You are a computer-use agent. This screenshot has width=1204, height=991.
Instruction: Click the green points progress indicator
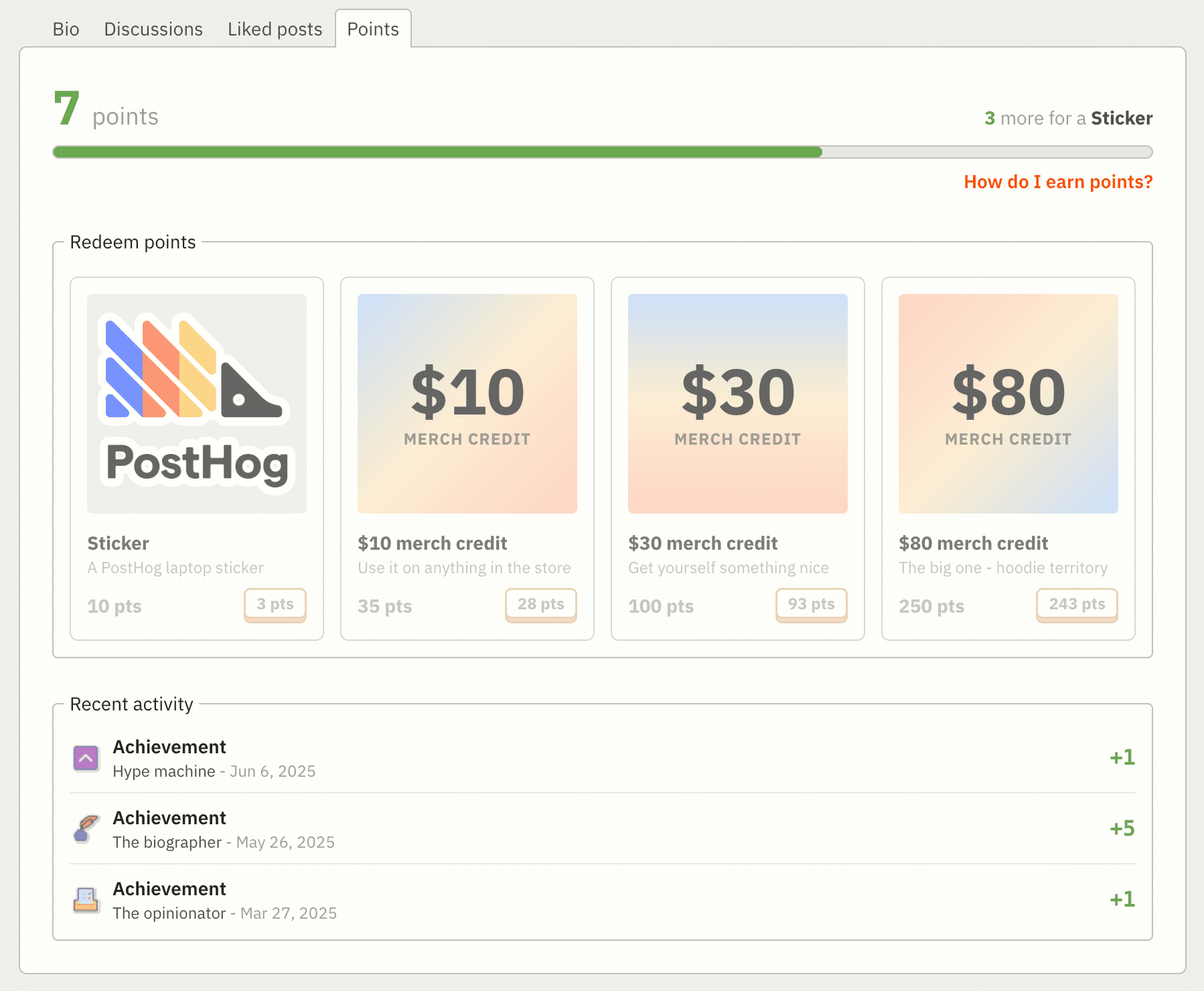click(435, 153)
